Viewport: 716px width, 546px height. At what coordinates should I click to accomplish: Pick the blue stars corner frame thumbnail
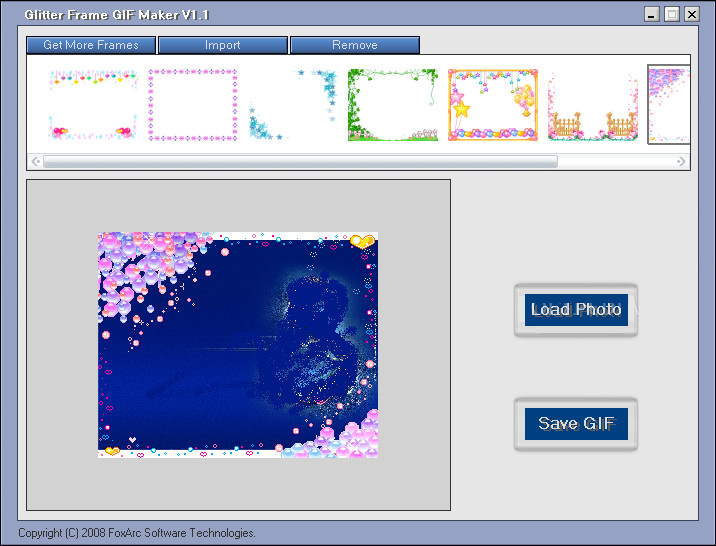point(293,105)
